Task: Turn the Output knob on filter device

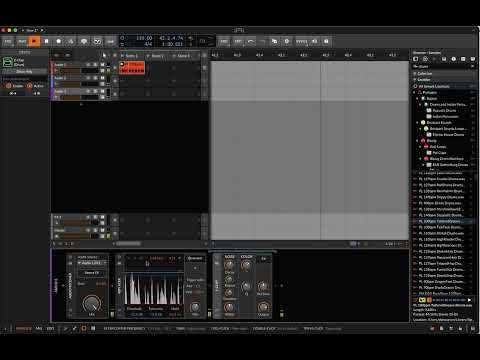Action: point(263,307)
